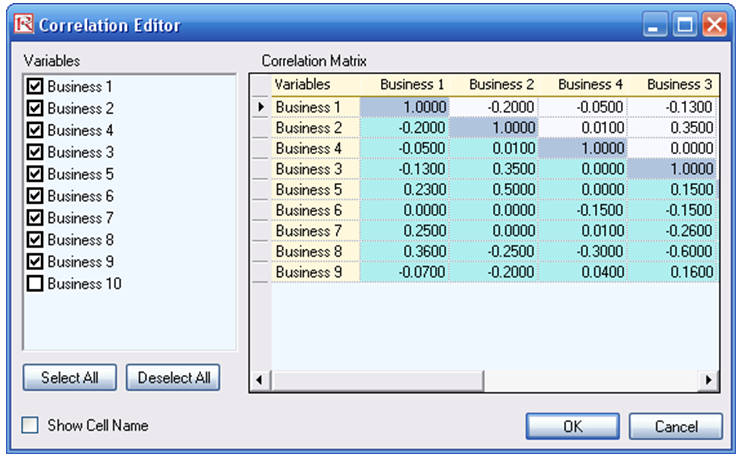Select the Business 2 row label in matrix
The width and height of the screenshot is (740, 460).
coord(316,127)
